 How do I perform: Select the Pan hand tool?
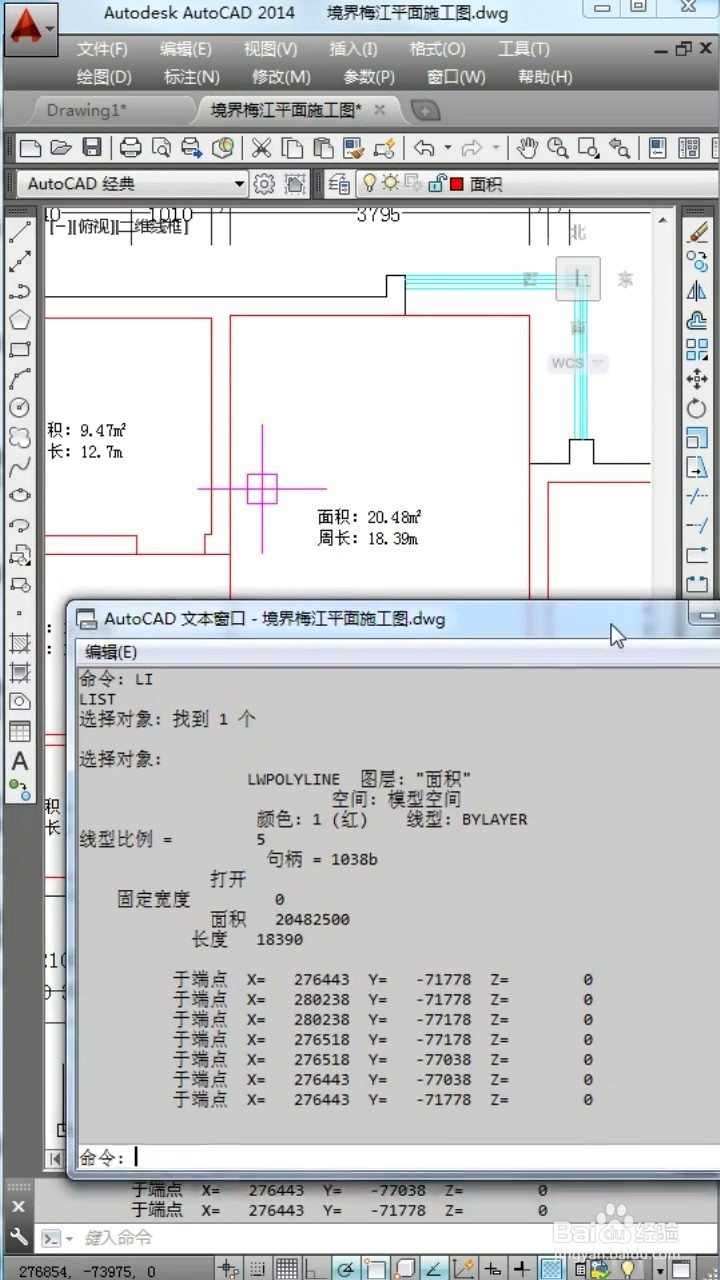(x=527, y=148)
